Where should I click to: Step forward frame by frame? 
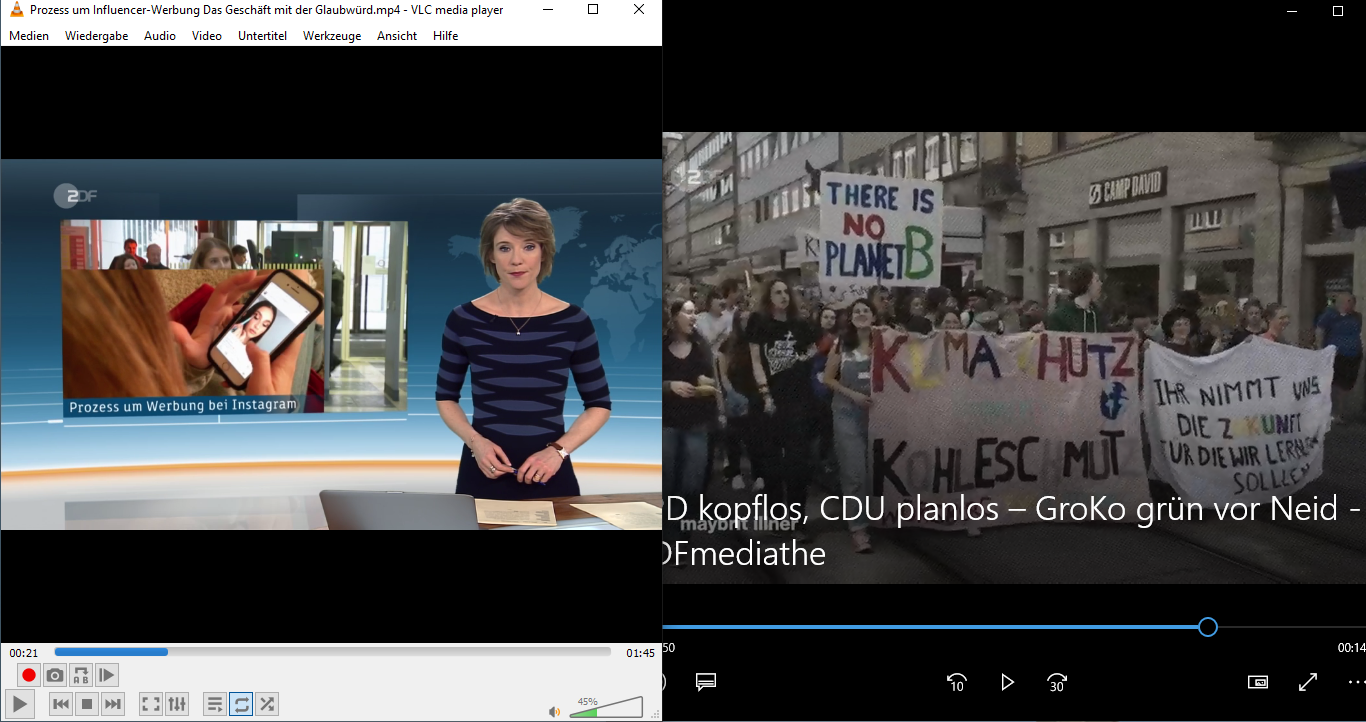point(107,675)
